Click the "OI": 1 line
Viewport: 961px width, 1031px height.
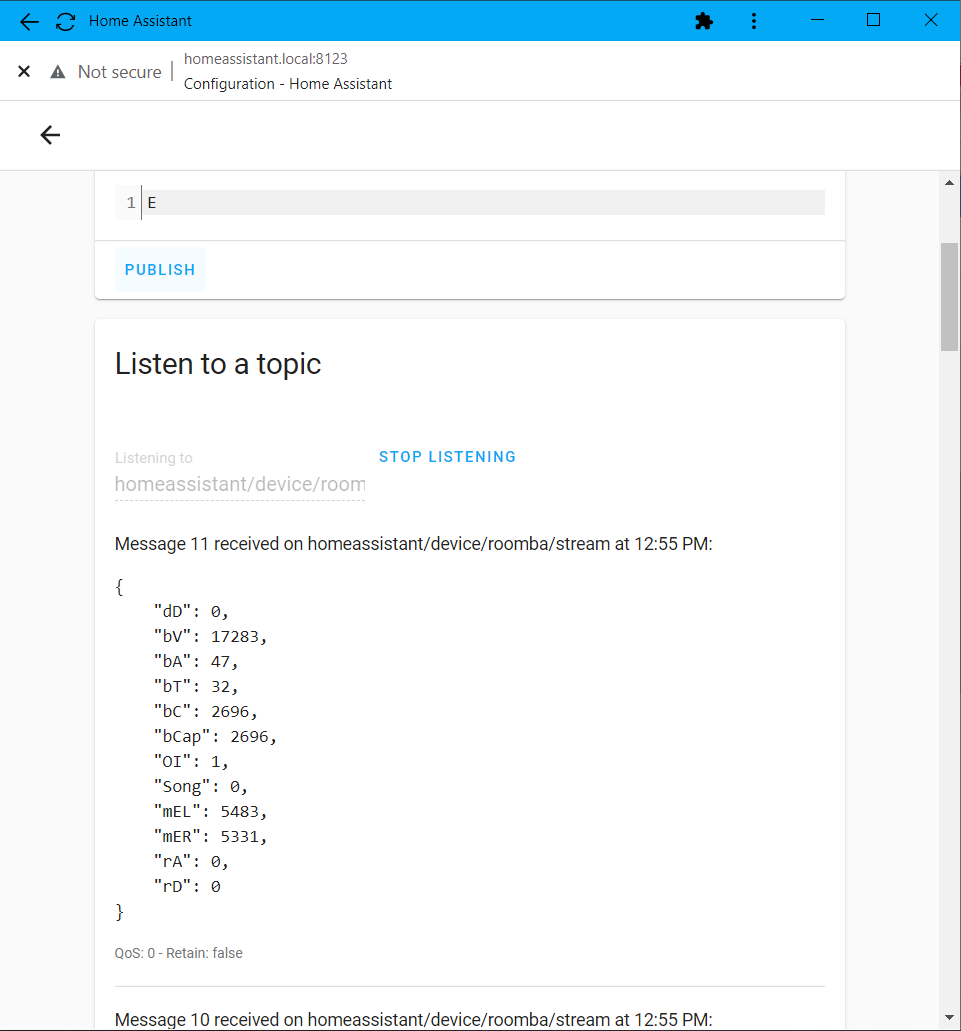click(x=191, y=761)
